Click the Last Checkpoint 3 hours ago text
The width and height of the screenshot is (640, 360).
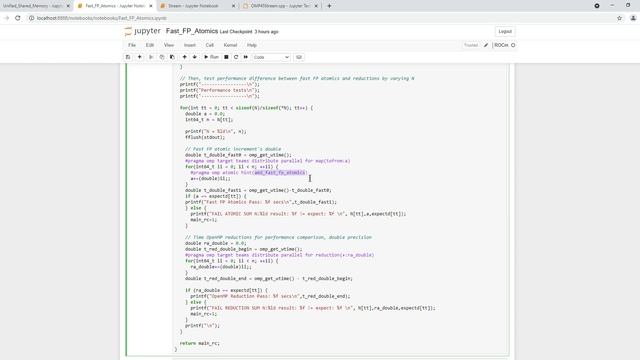pos(249,32)
